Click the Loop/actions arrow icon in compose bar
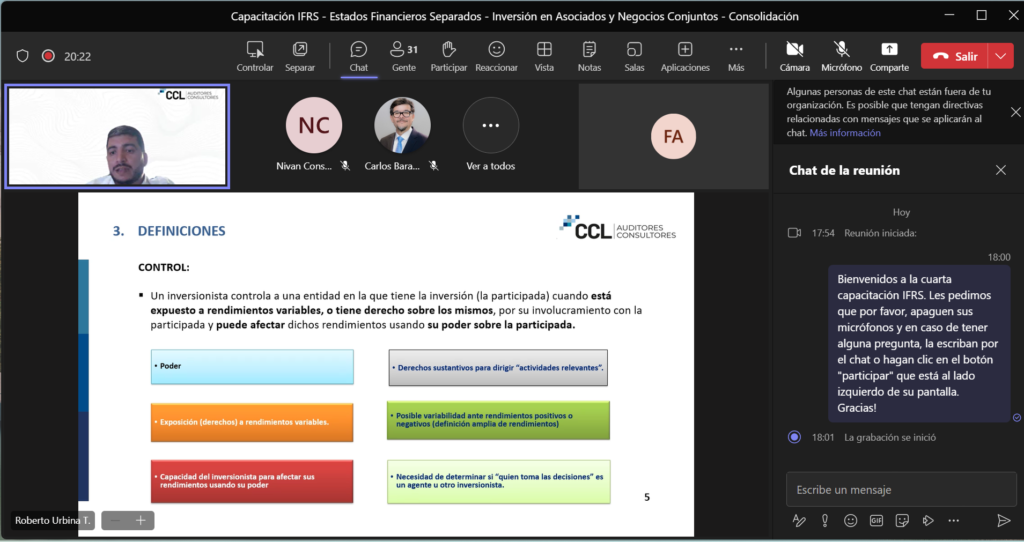 tap(928, 520)
